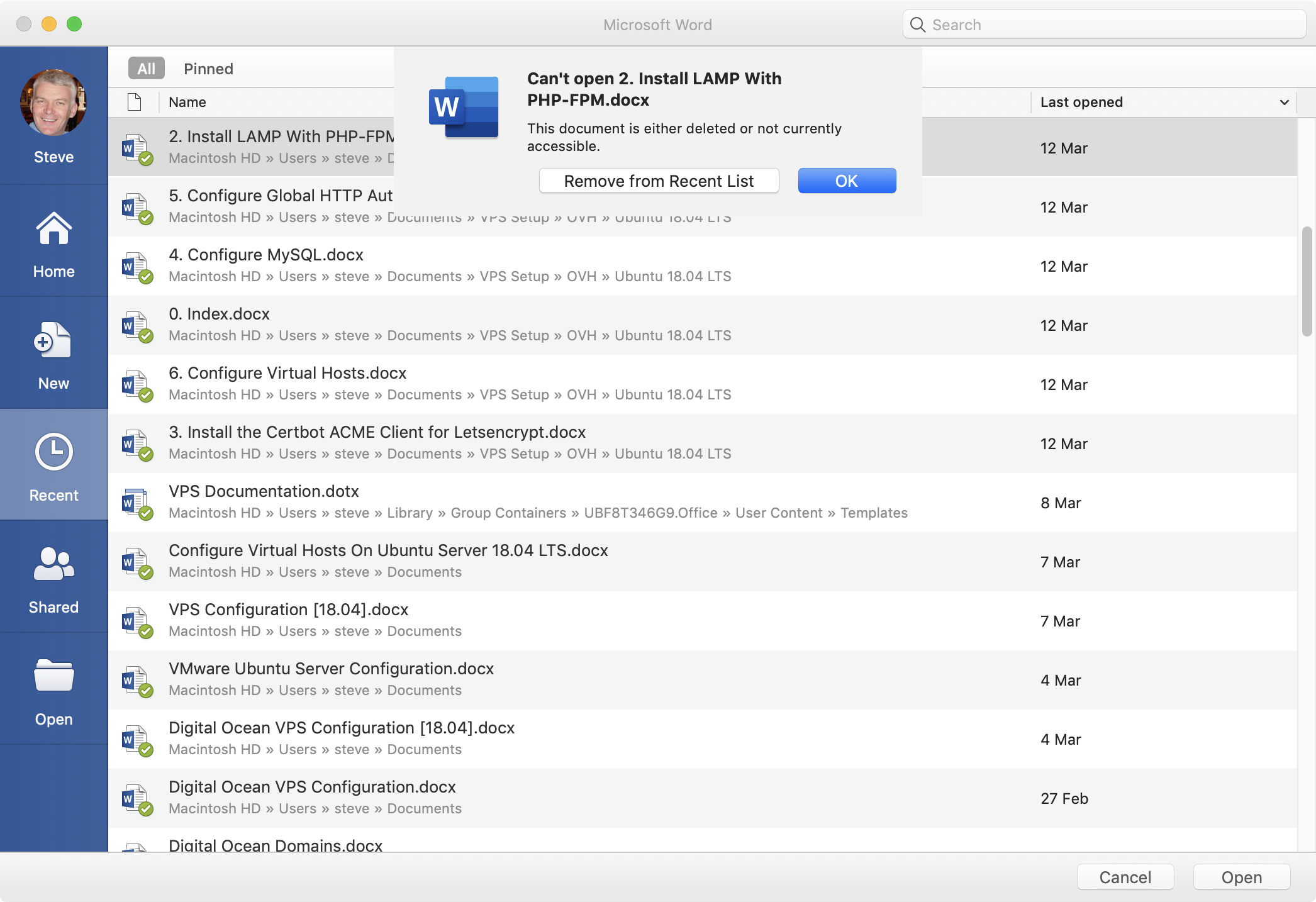Select the Recent clock icon
Image resolution: width=1316 pixels, height=902 pixels.
53,452
